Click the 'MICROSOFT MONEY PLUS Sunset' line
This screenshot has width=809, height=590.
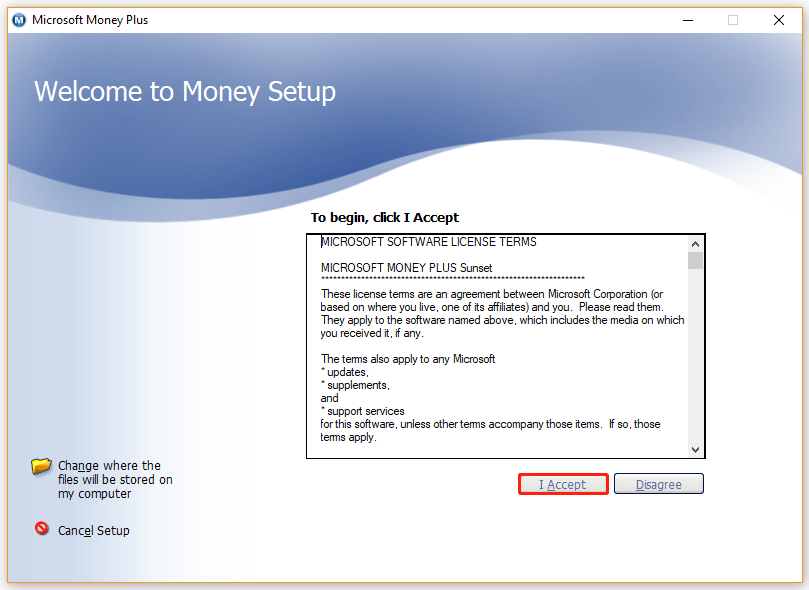(x=407, y=268)
